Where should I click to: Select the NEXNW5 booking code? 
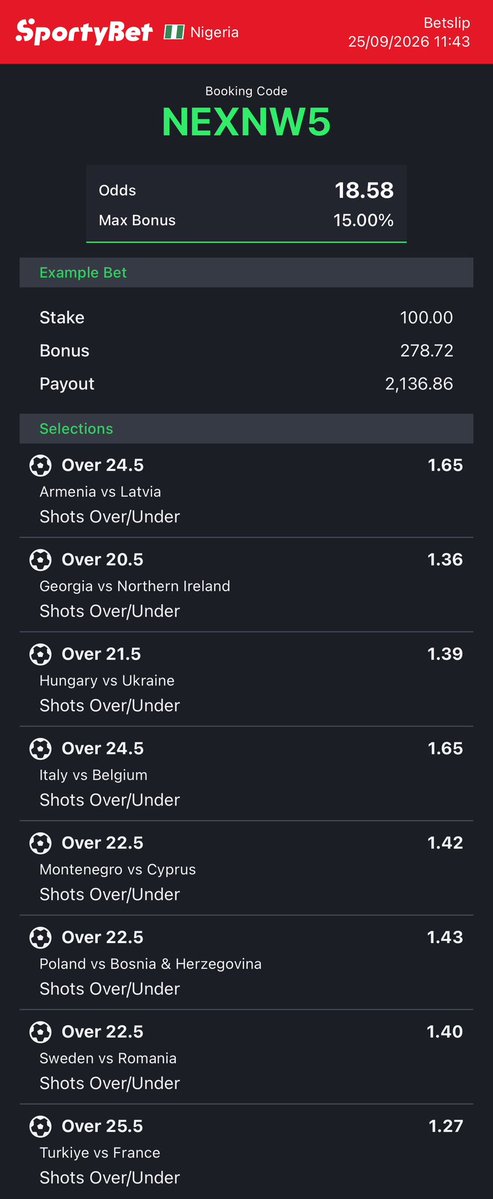coord(246,122)
